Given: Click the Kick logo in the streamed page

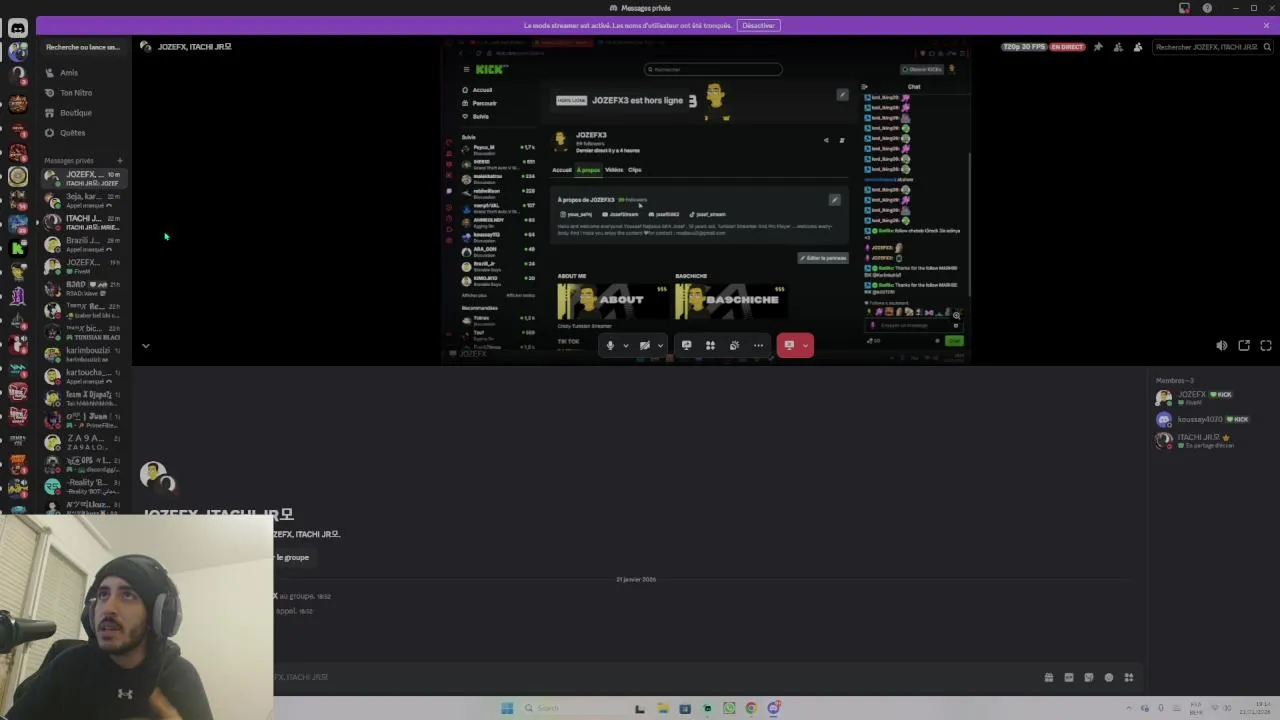Looking at the screenshot, I should [x=491, y=69].
